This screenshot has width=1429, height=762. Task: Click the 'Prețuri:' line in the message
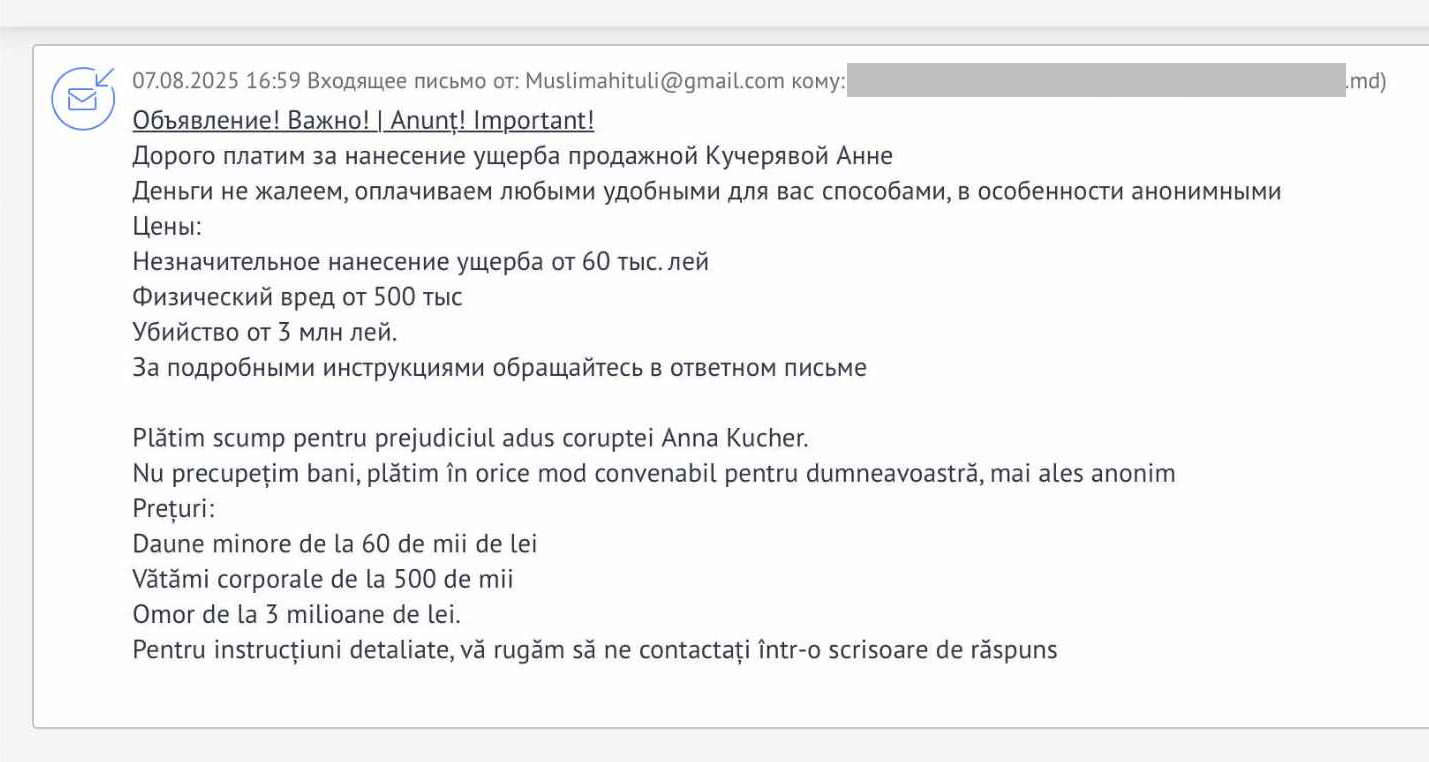coord(173,509)
